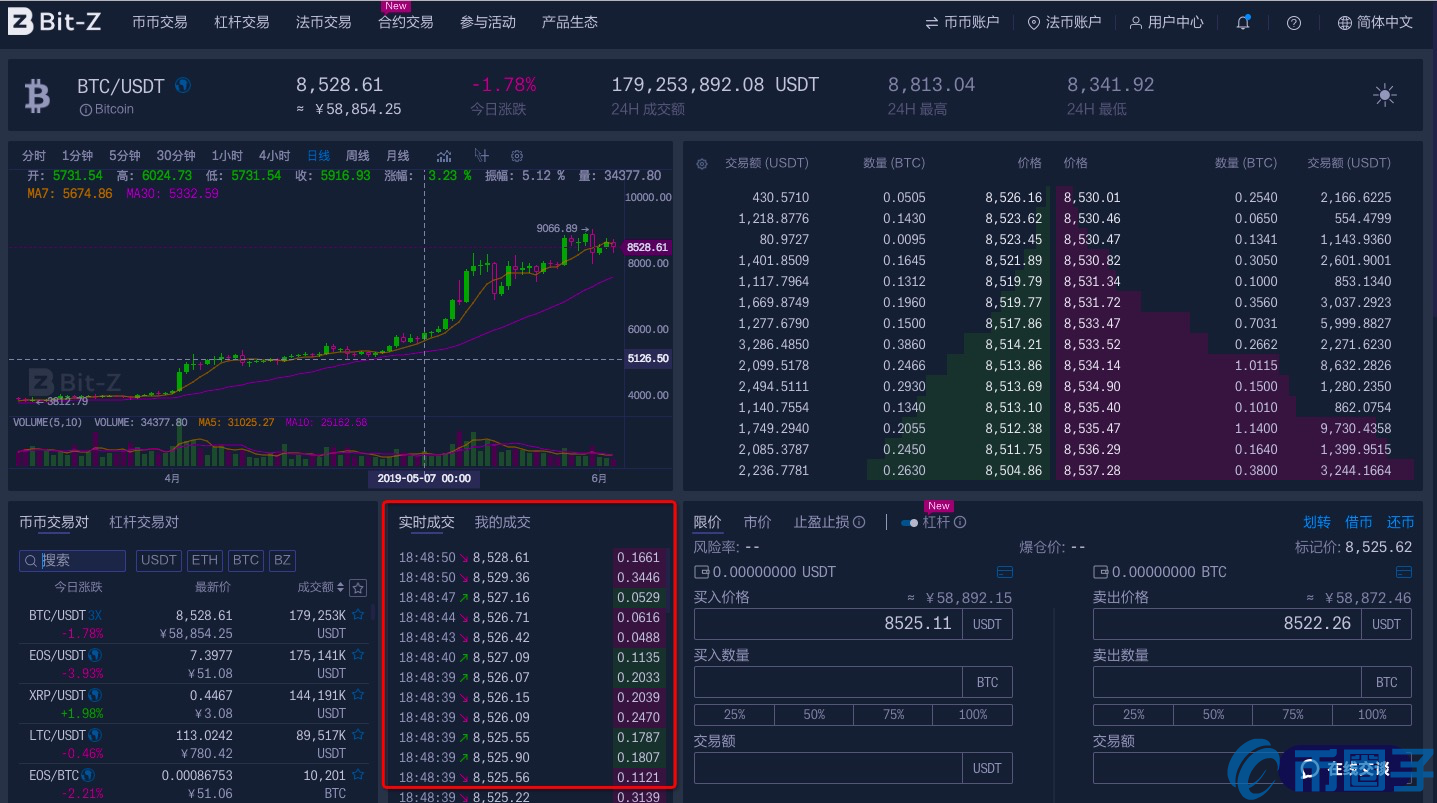Viewport: 1437px width, 803px height.
Task: Select sell order price 8,530.01
Action: point(1092,197)
